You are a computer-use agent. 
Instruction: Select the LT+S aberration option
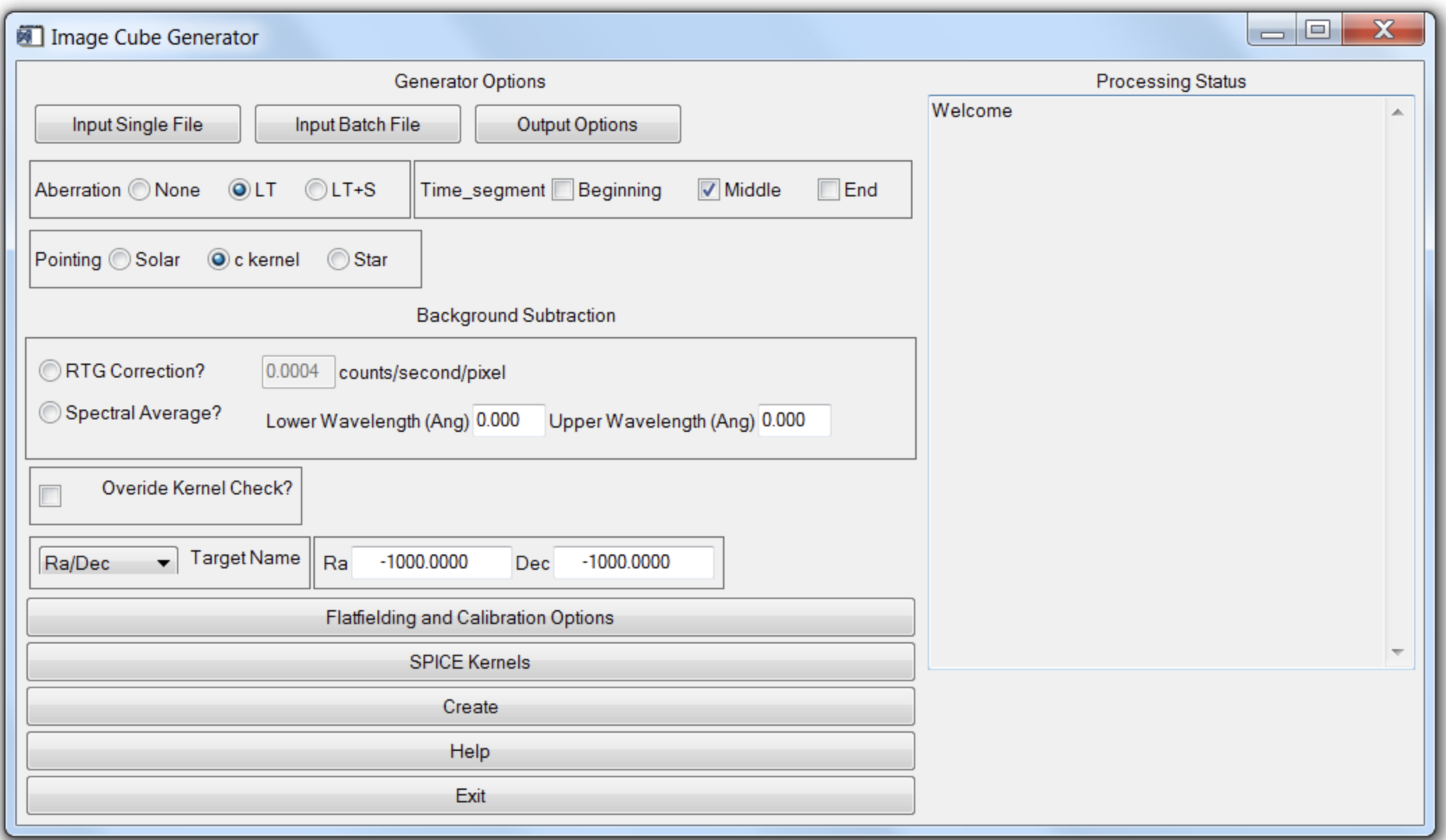point(315,189)
